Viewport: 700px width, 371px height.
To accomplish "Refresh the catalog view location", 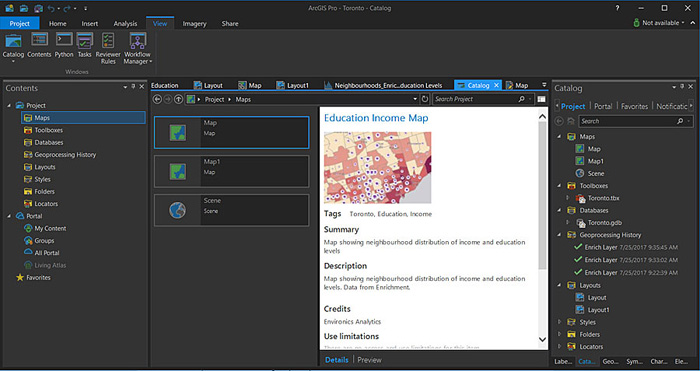I will (x=425, y=99).
